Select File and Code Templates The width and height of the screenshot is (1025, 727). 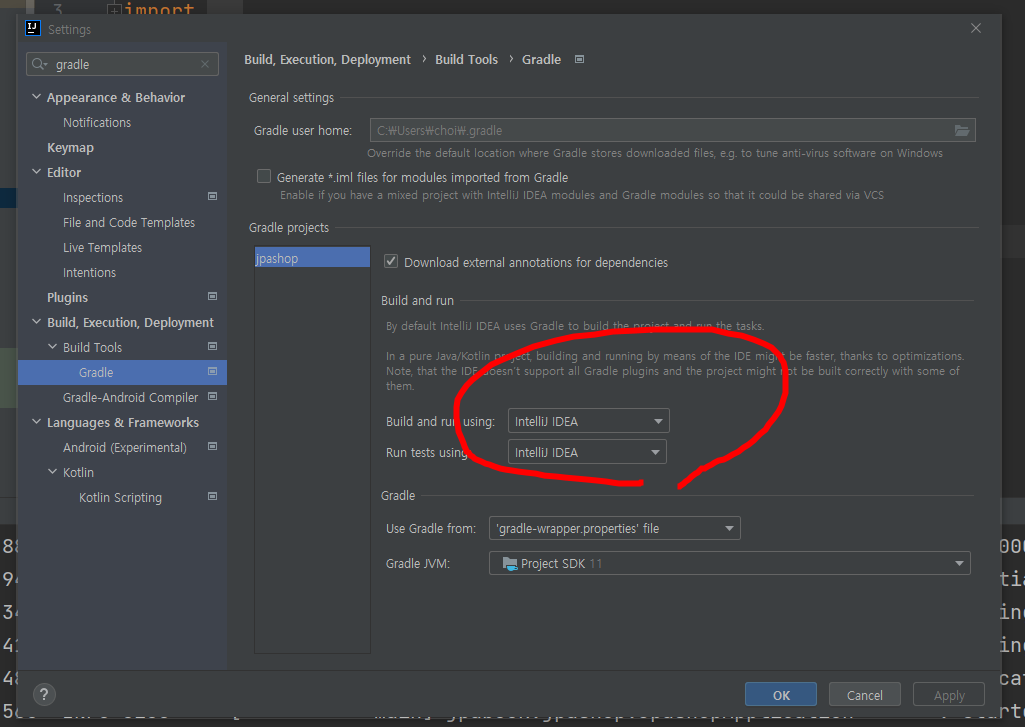point(129,222)
